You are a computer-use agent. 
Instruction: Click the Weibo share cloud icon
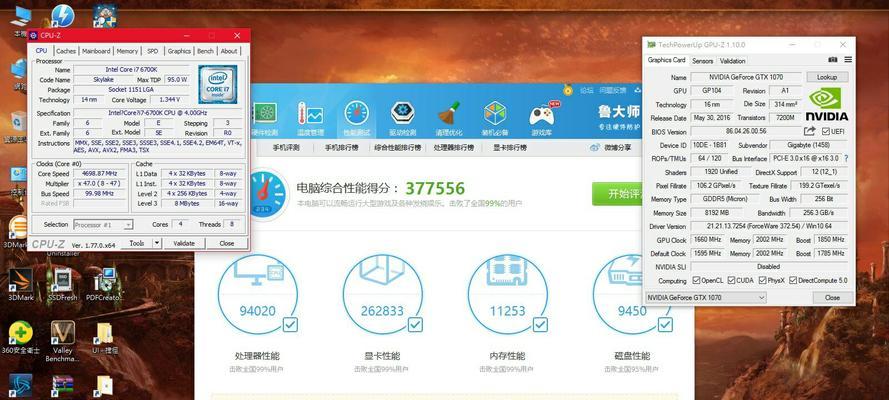pyautogui.click(x=595, y=147)
